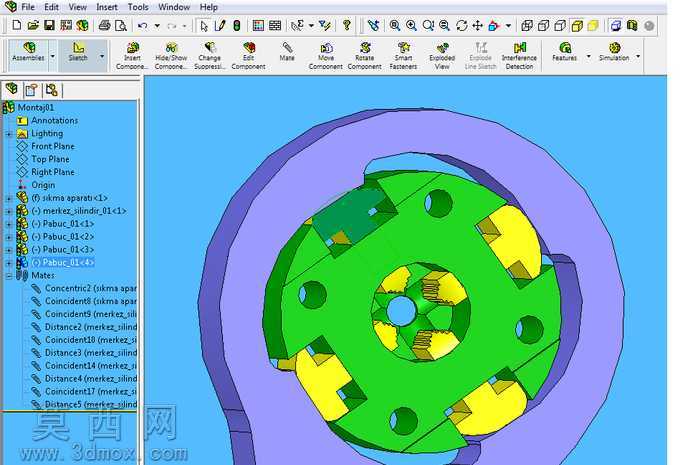Click Insert Components tool

coord(132,56)
